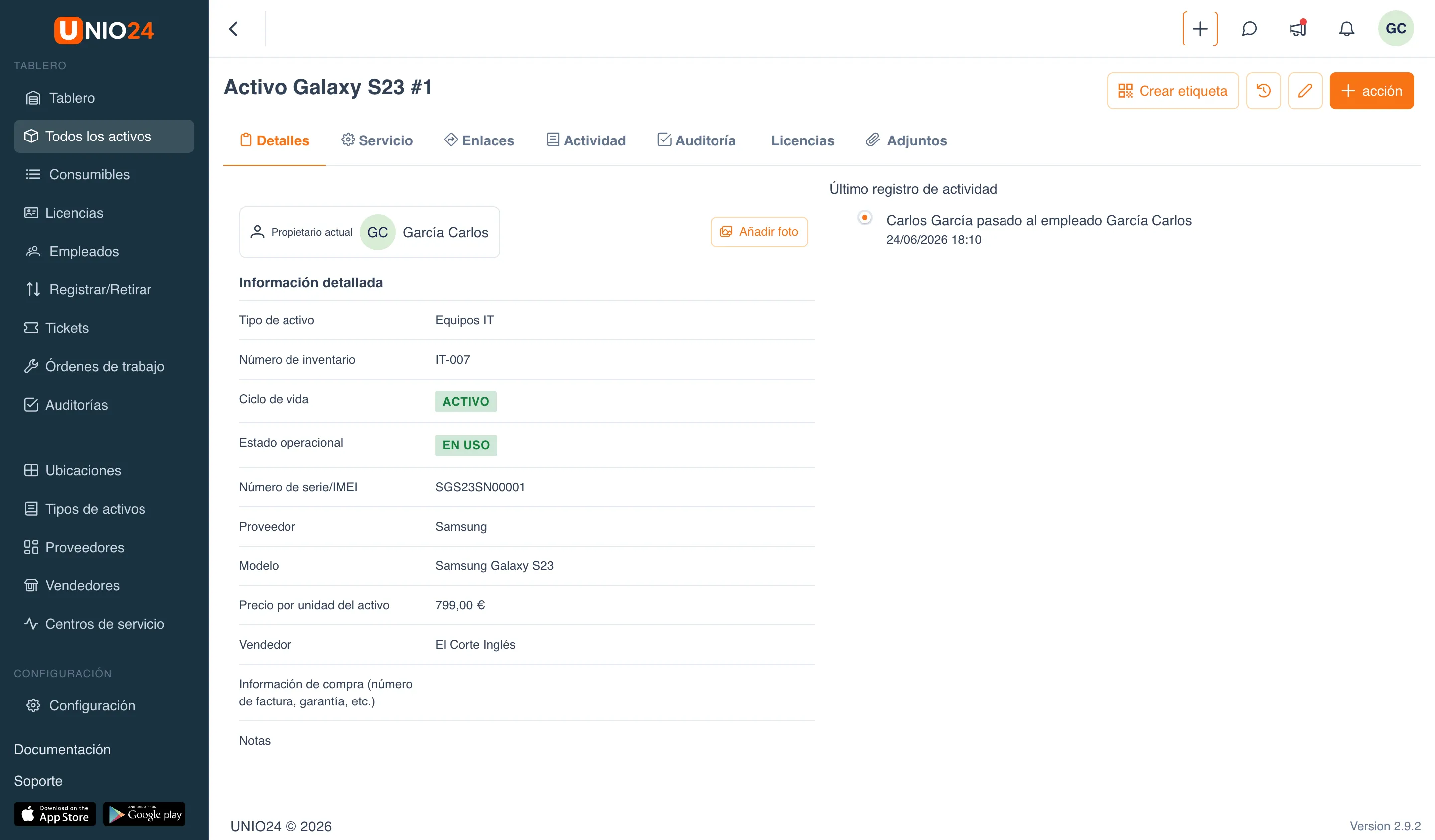The height and width of the screenshot is (840, 1435).
Task: Open the announcements megaphone icon
Action: coord(1298,29)
